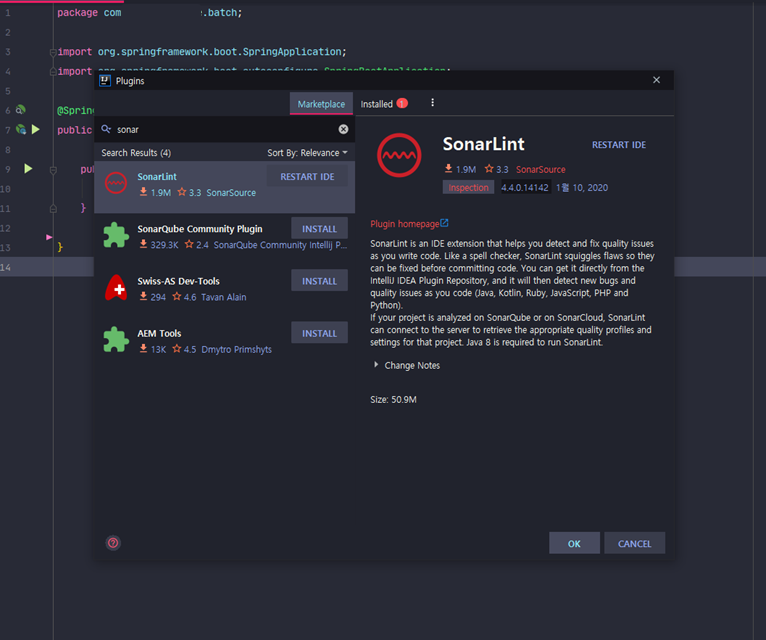Click the 1.9M downloads count in details
This screenshot has width=766, height=640.
tap(460, 170)
